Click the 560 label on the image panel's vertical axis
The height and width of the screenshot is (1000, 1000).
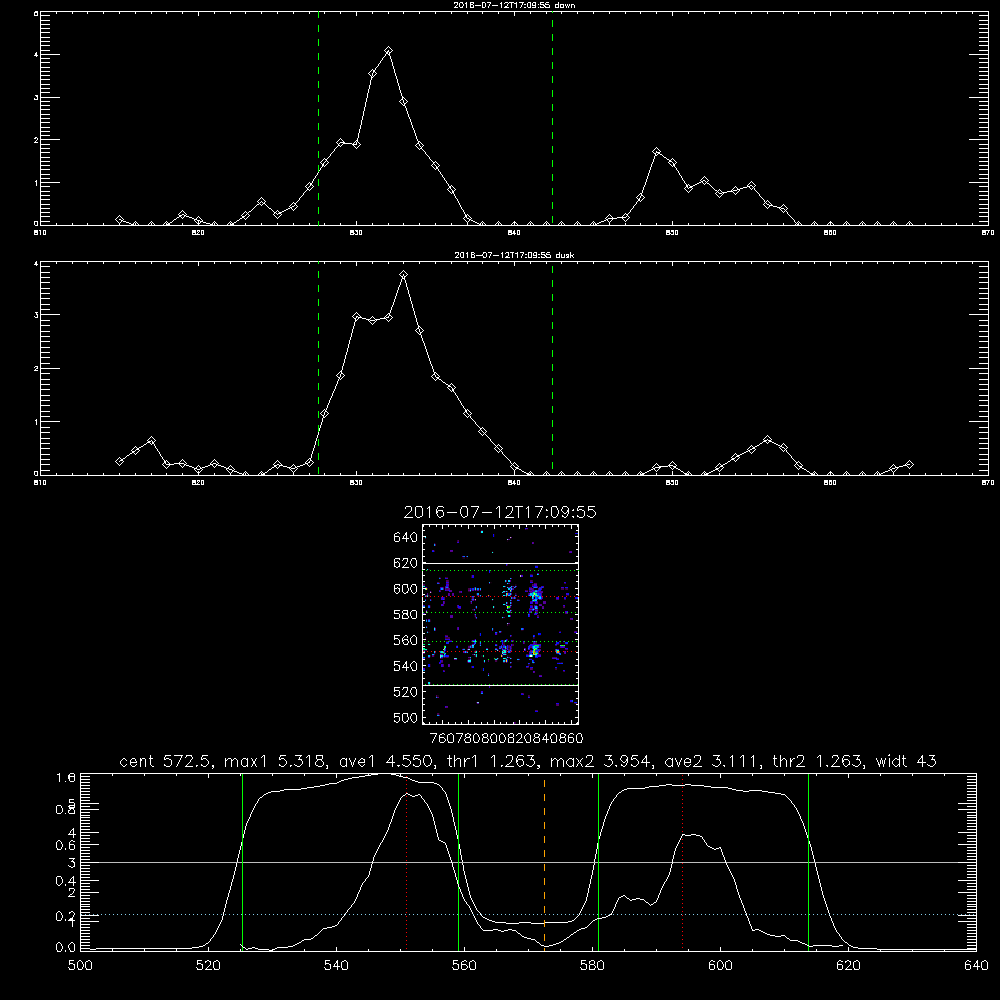click(406, 640)
